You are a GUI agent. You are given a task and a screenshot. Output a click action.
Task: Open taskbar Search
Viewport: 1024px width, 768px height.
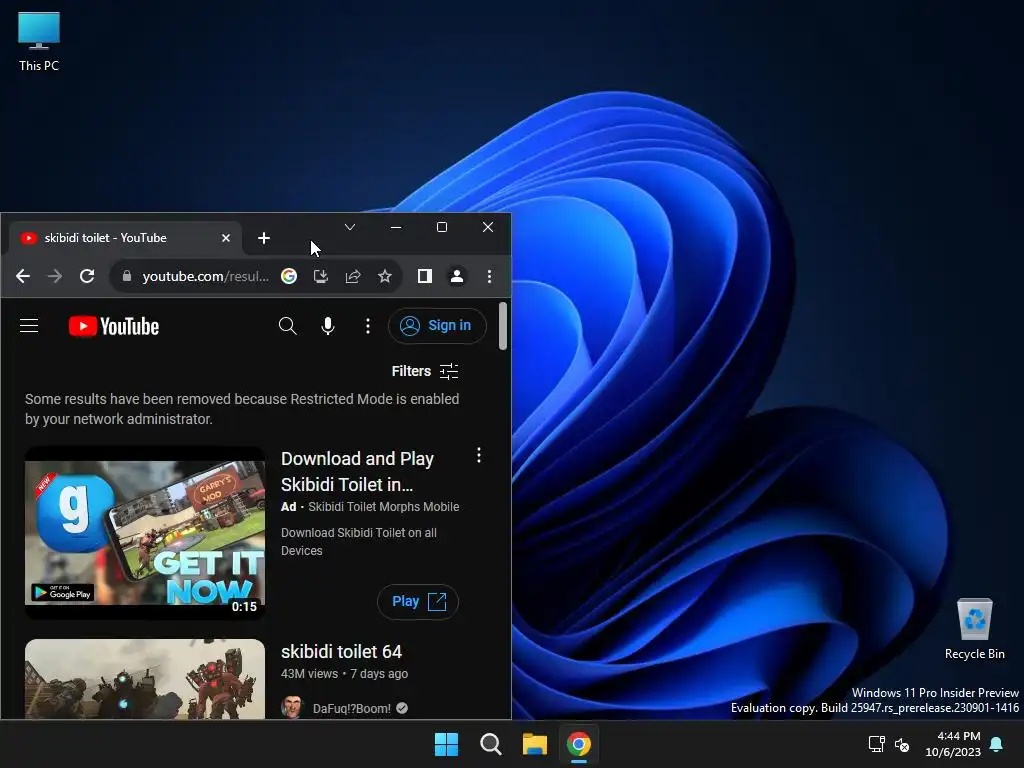pos(490,744)
